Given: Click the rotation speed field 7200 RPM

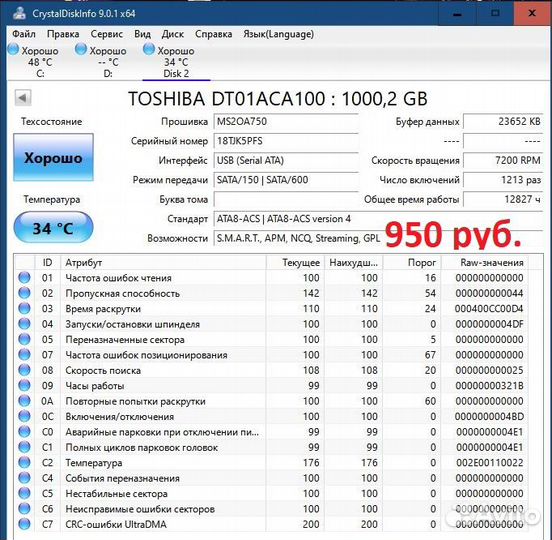Looking at the screenshot, I should 503,161.
